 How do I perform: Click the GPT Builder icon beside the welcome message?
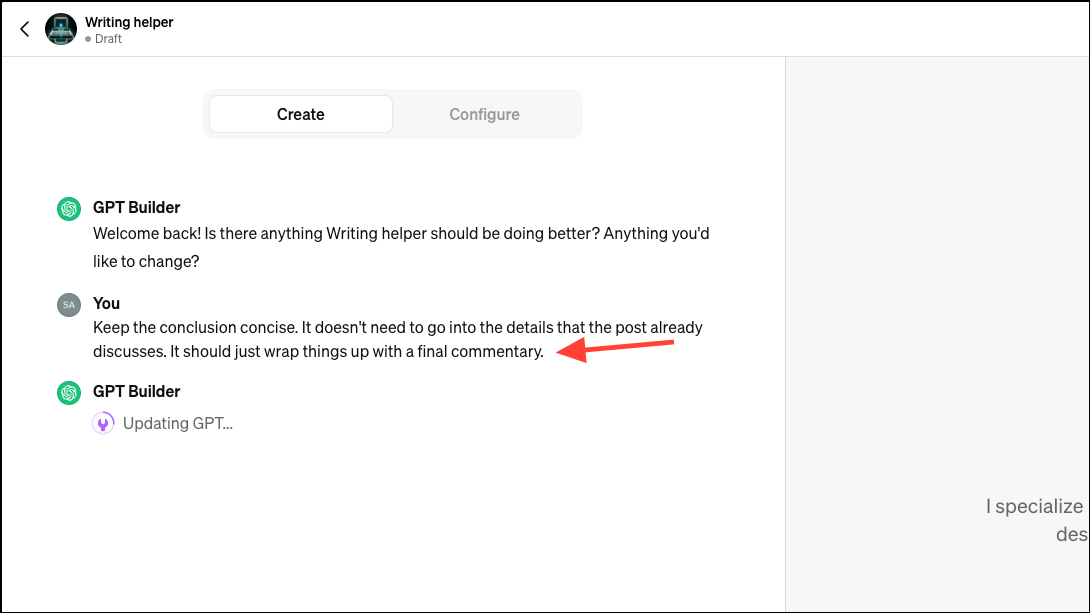(x=68, y=208)
